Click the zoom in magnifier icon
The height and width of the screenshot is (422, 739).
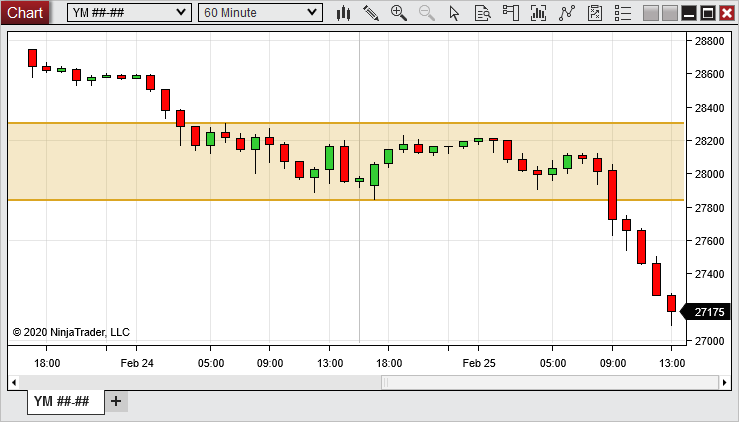tap(399, 13)
